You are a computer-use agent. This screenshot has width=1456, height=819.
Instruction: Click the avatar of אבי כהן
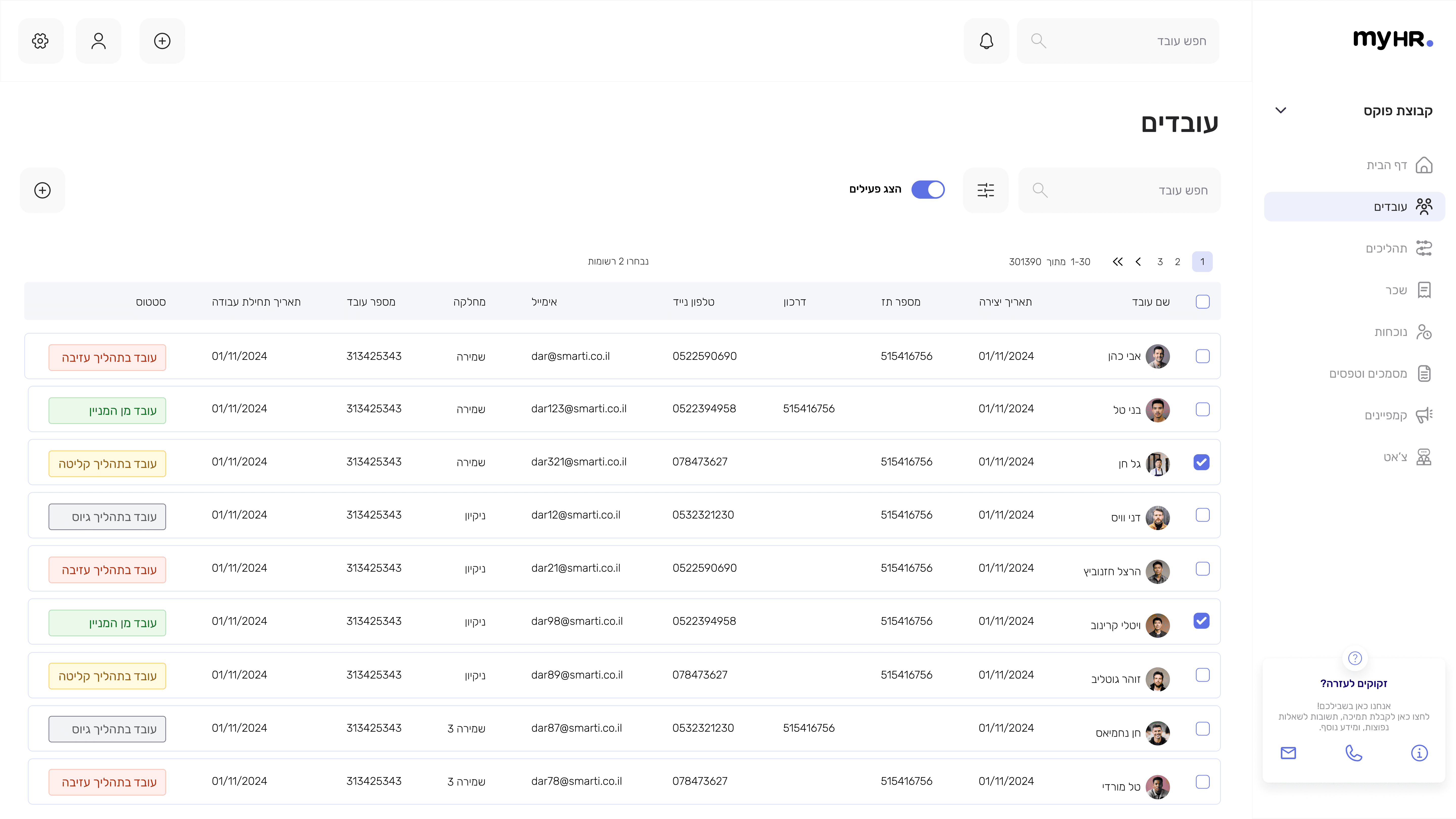point(1157,356)
